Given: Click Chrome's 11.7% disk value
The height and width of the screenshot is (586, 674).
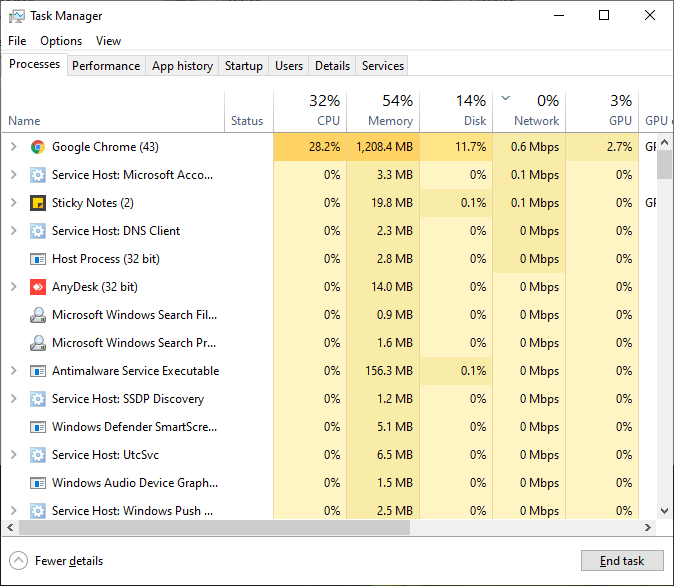Looking at the screenshot, I should [471, 147].
